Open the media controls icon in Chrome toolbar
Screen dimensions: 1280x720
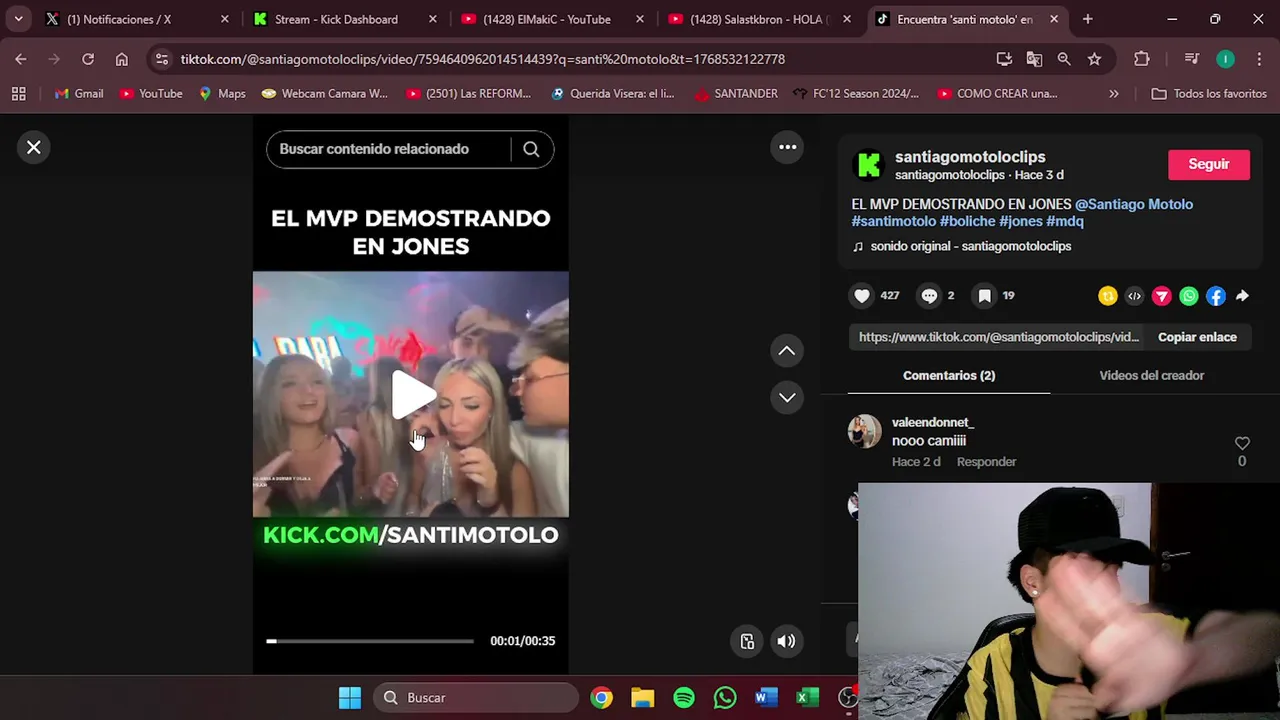[x=1191, y=59]
